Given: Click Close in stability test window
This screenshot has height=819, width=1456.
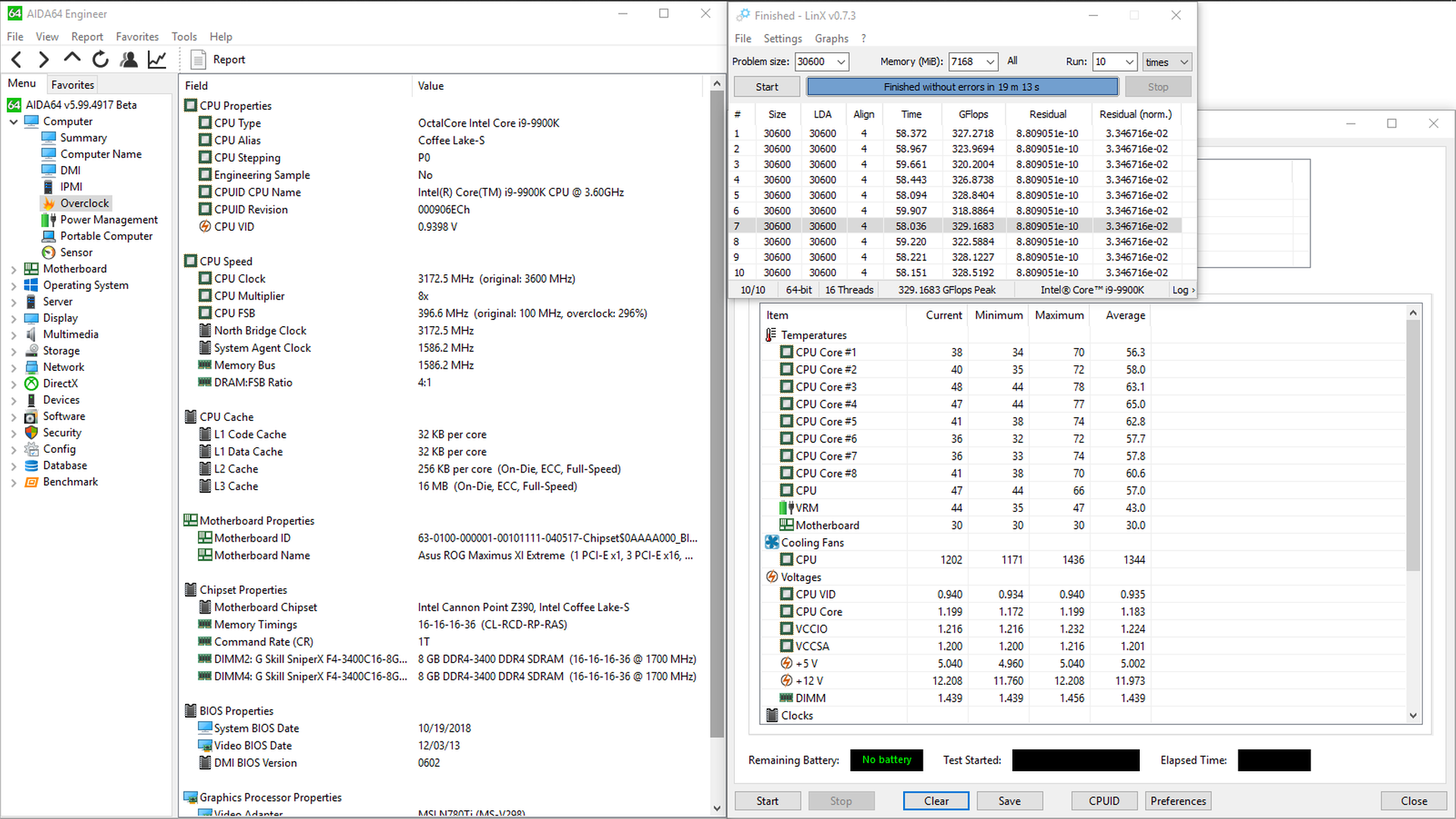Looking at the screenshot, I should (1414, 801).
